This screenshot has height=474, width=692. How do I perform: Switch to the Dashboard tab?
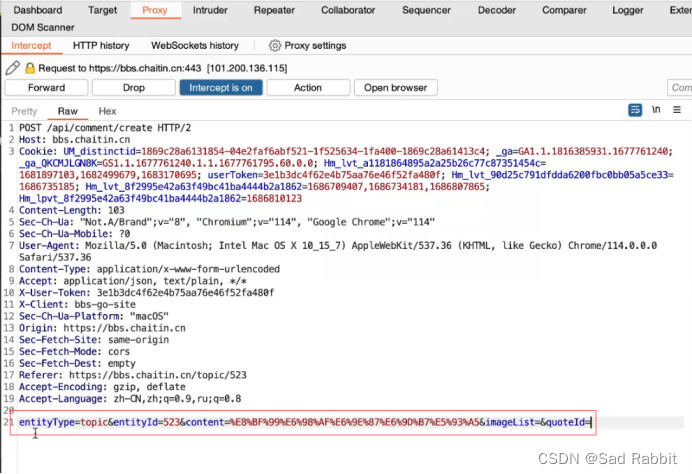pos(38,10)
